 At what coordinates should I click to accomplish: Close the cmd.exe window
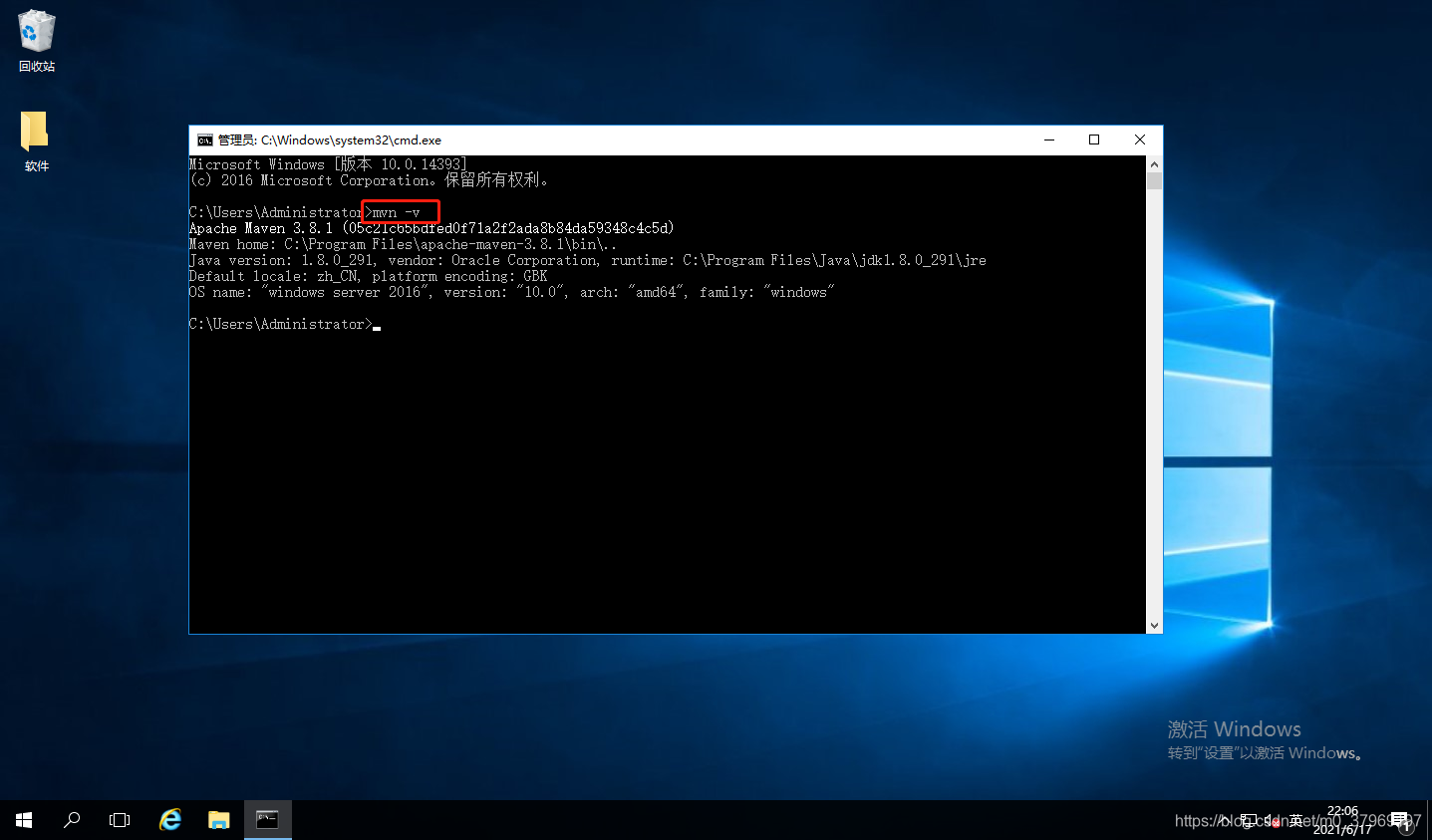point(1140,140)
